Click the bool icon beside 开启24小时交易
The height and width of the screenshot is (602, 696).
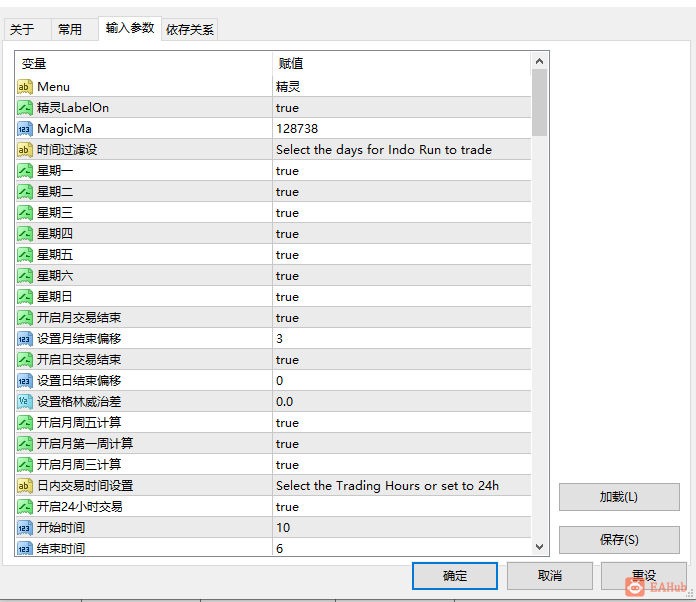[x=25, y=507]
